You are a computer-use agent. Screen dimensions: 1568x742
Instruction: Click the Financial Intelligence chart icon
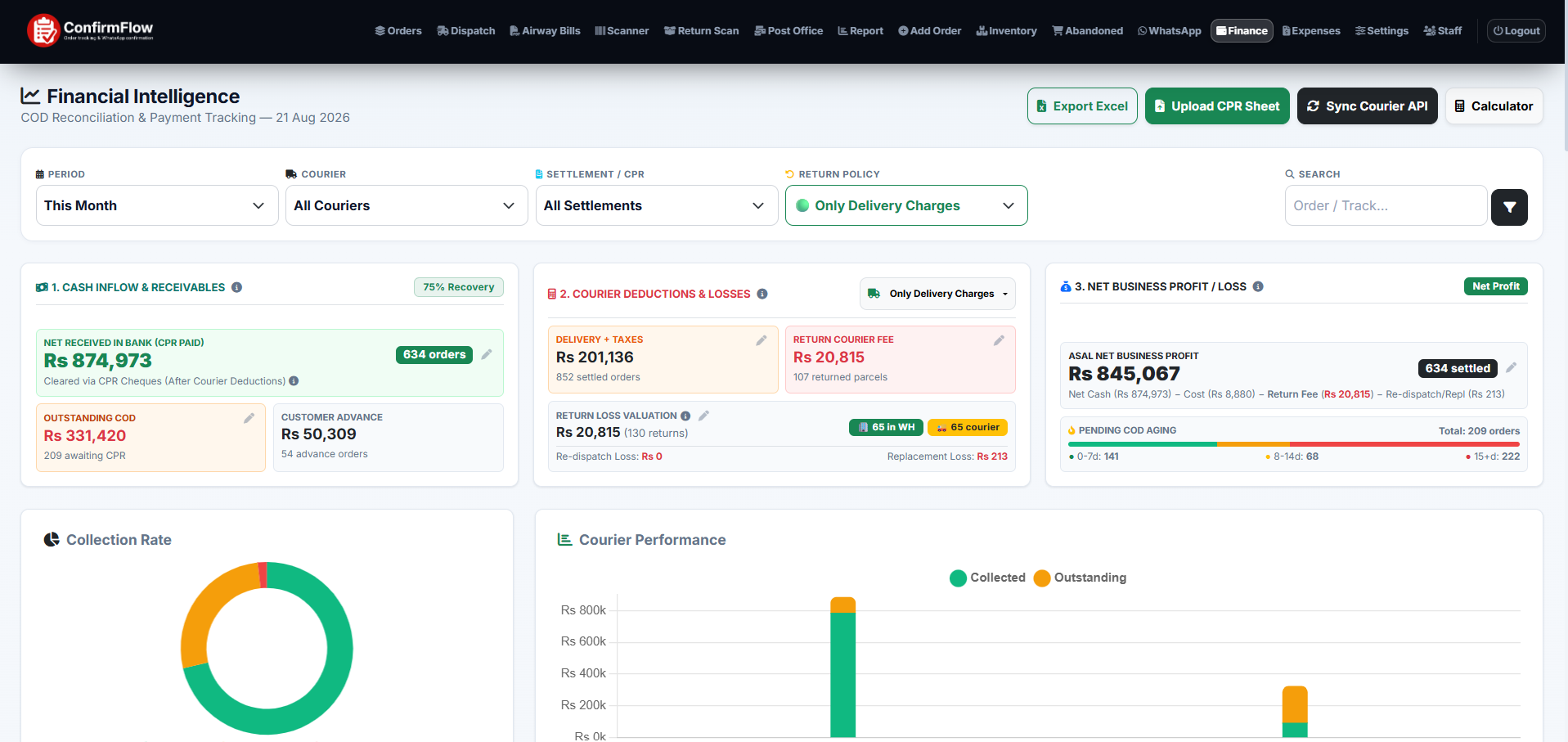[30, 96]
